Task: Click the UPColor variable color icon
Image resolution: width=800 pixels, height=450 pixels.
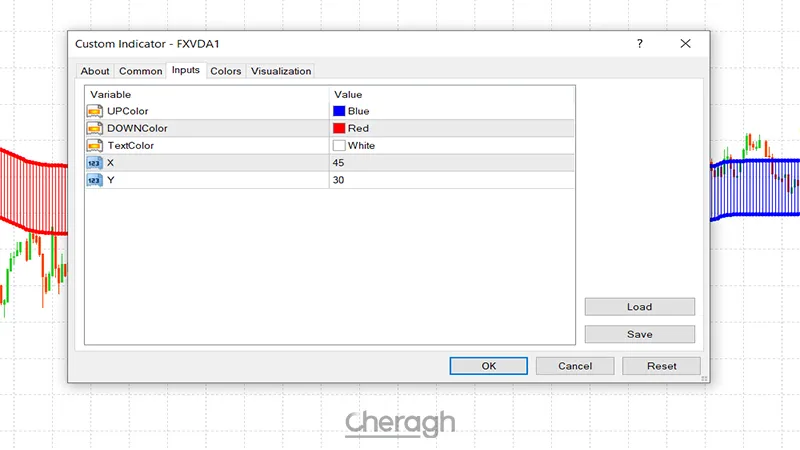Action: point(95,111)
